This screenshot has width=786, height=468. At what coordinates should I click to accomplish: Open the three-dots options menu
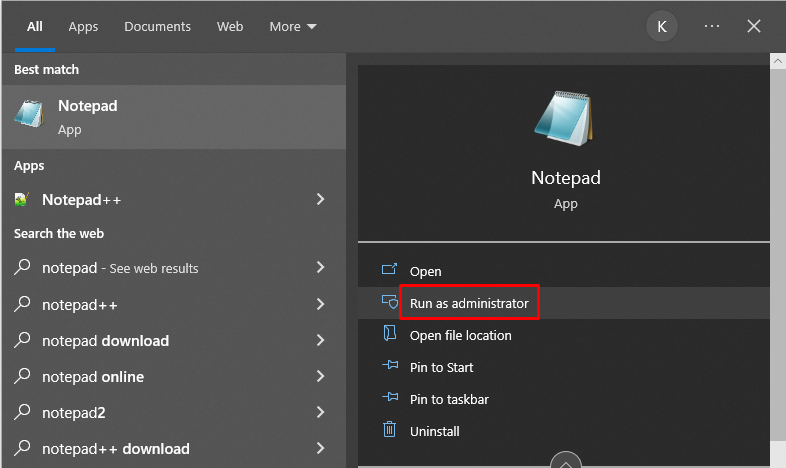click(x=712, y=26)
